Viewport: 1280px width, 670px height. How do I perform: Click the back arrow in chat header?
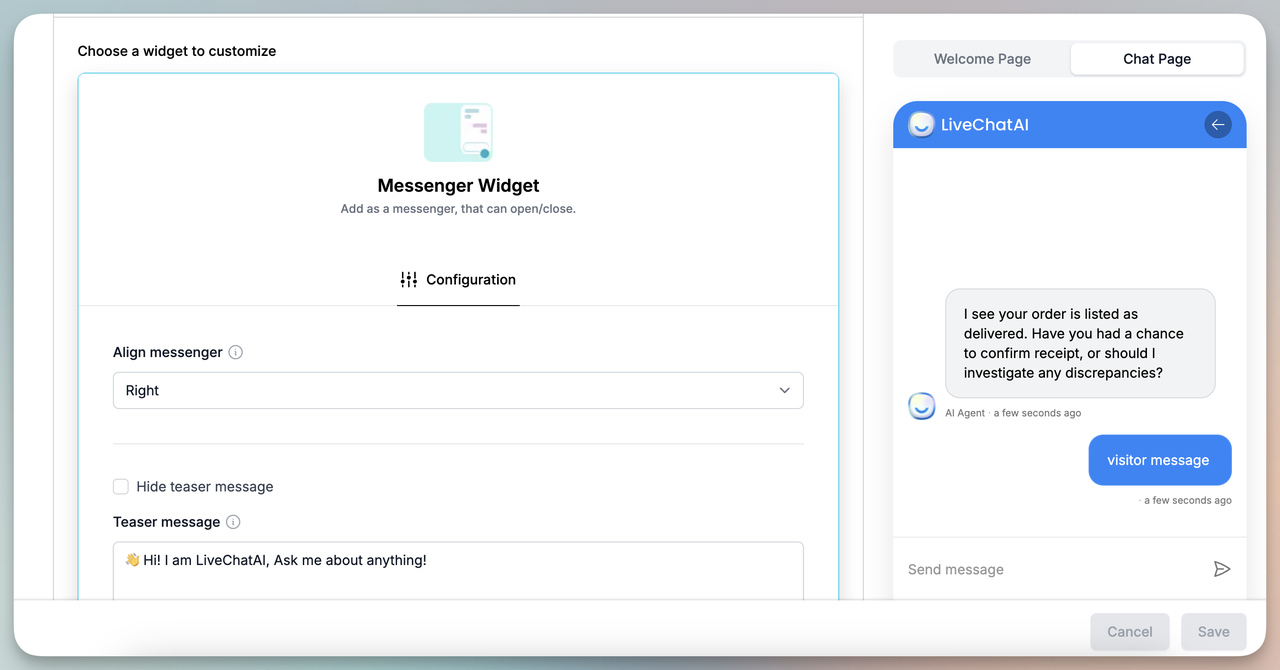click(x=1217, y=124)
